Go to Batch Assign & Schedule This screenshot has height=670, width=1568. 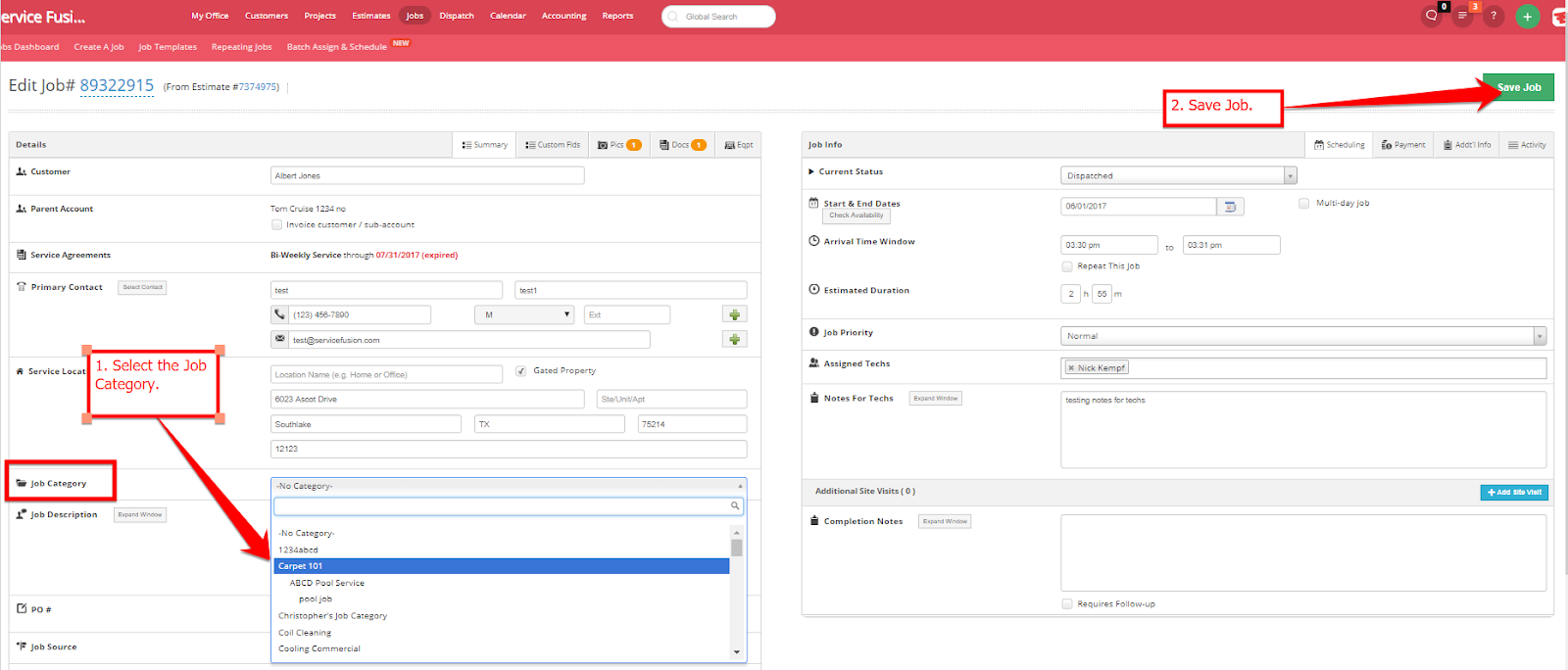click(x=337, y=47)
